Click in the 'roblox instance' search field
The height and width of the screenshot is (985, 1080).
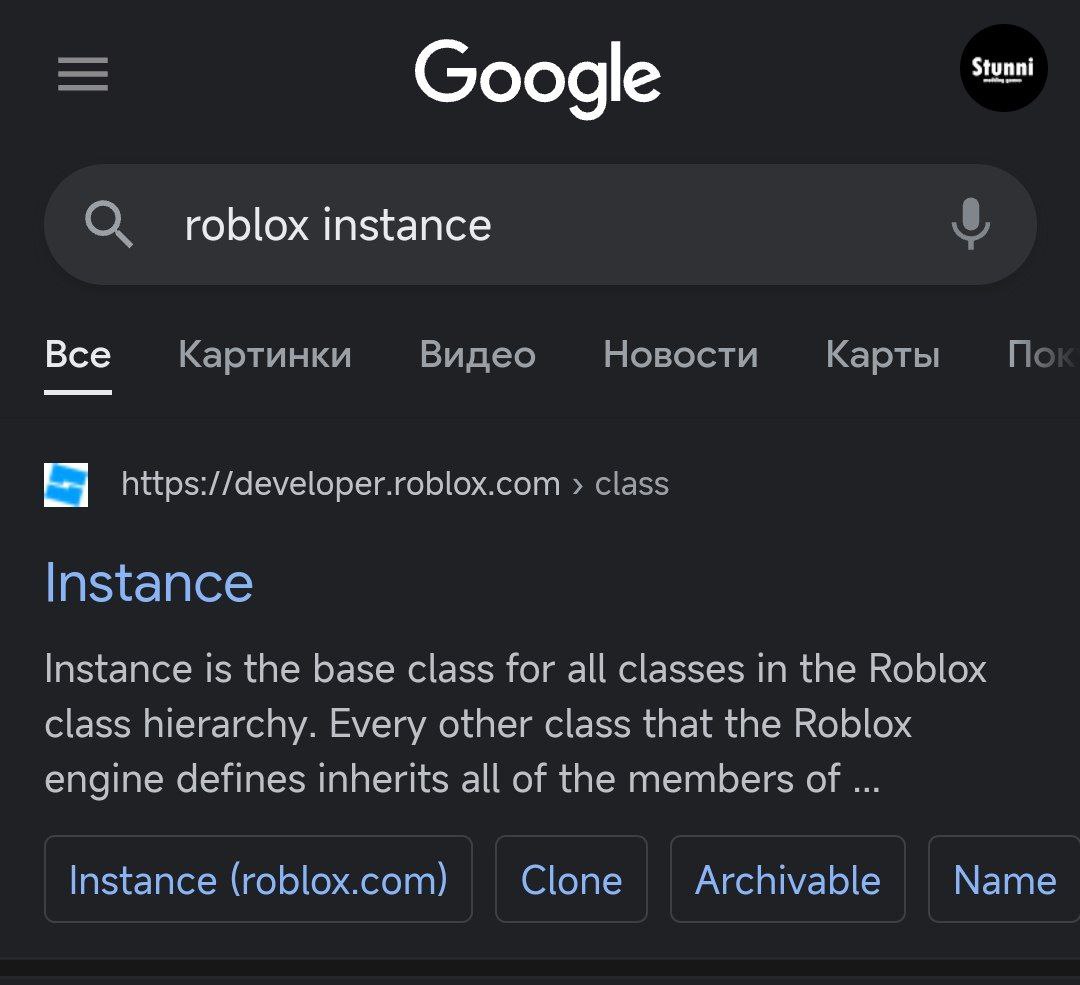coord(540,225)
